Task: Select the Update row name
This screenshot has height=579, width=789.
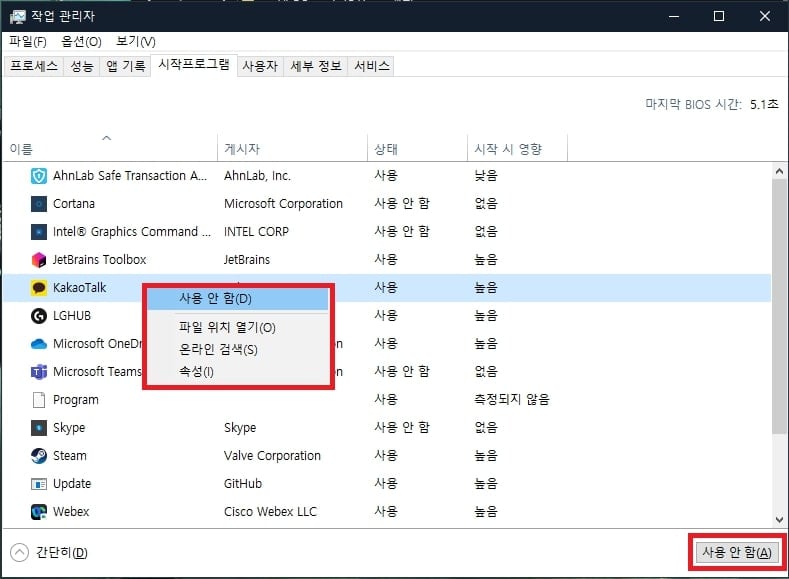Action: tap(72, 484)
